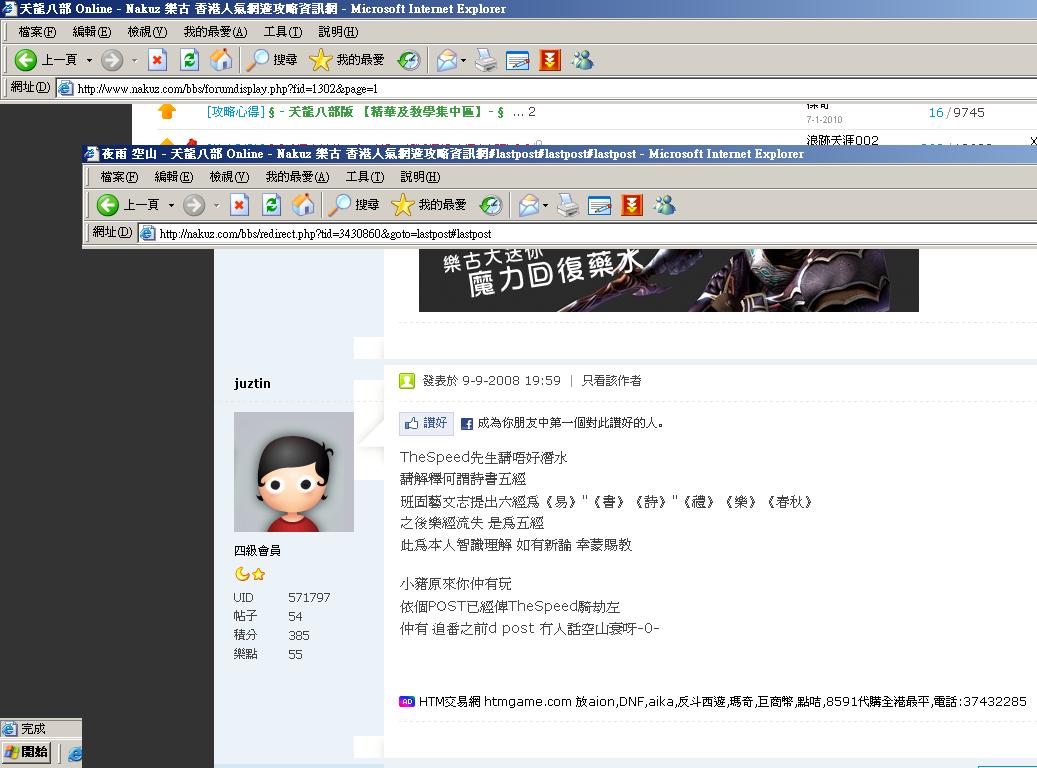Click the Stop icon in front window toolbar
This screenshot has height=768, width=1037.
point(239,205)
